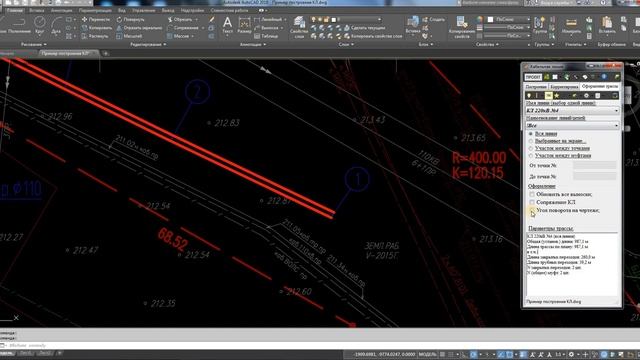Click the yellow star icon in cable panel

point(557,96)
